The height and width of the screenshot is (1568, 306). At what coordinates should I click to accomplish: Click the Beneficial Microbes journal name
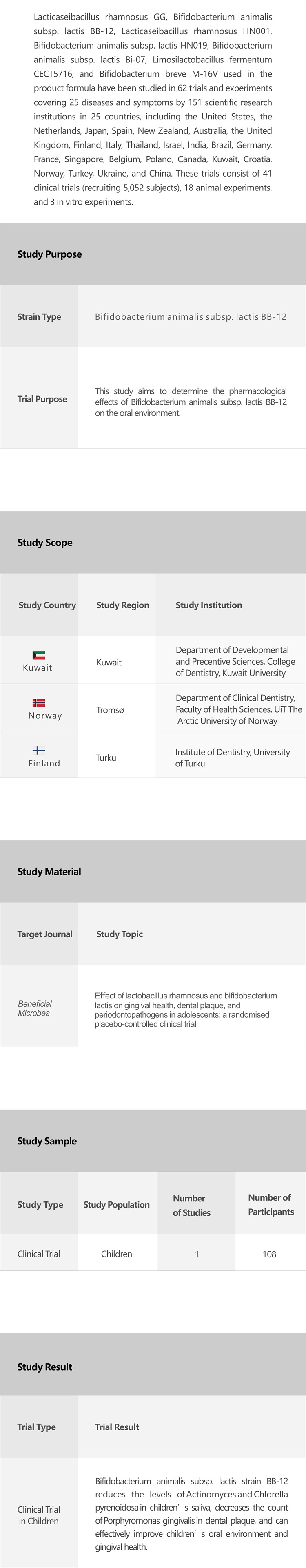tap(35, 1008)
